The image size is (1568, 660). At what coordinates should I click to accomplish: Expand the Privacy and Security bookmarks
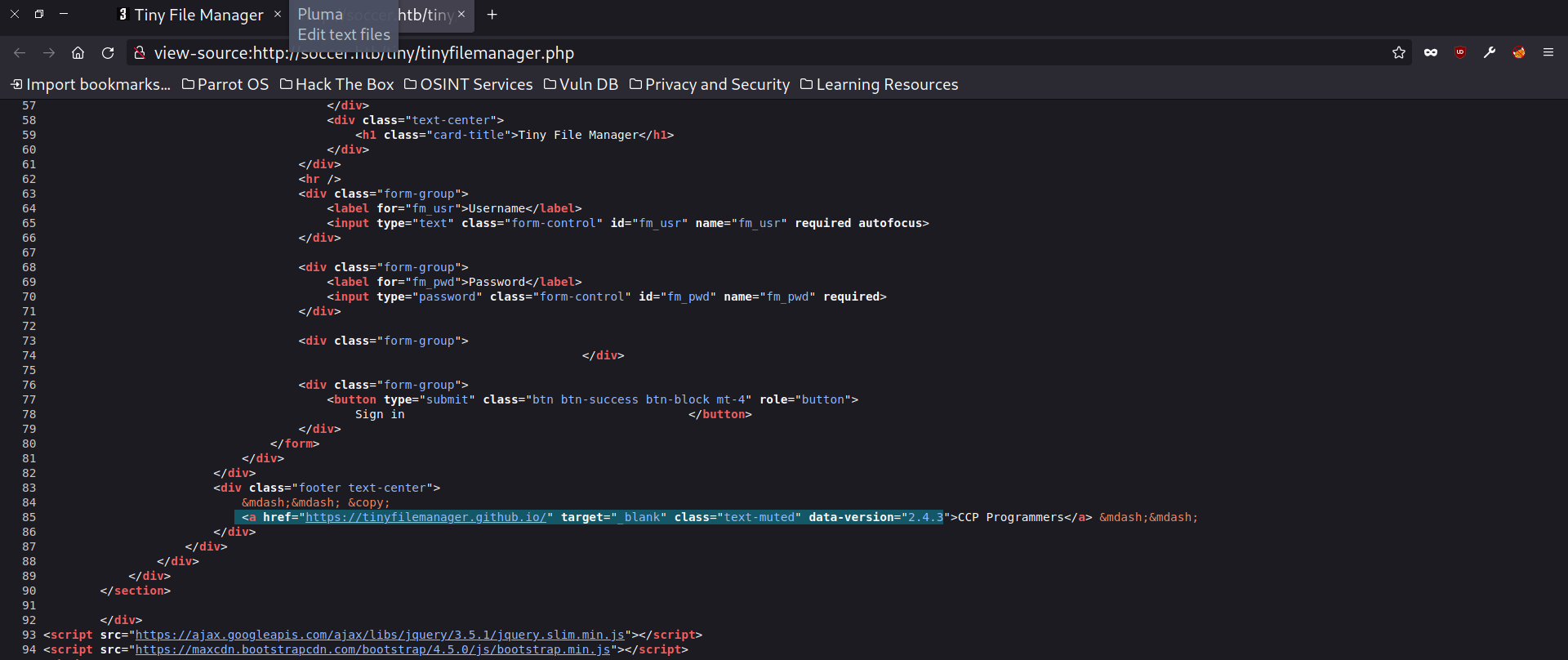click(710, 85)
